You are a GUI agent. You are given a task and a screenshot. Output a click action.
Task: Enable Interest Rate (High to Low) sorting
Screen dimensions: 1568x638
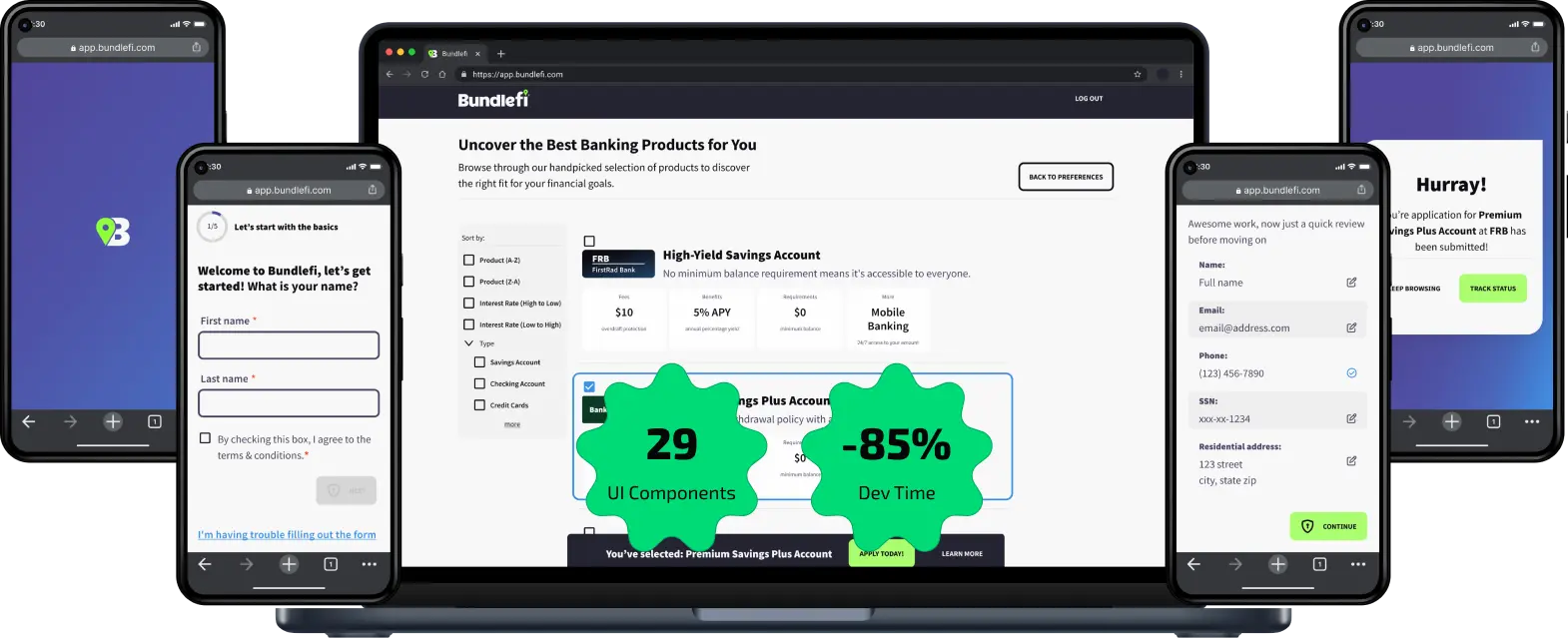click(x=468, y=303)
